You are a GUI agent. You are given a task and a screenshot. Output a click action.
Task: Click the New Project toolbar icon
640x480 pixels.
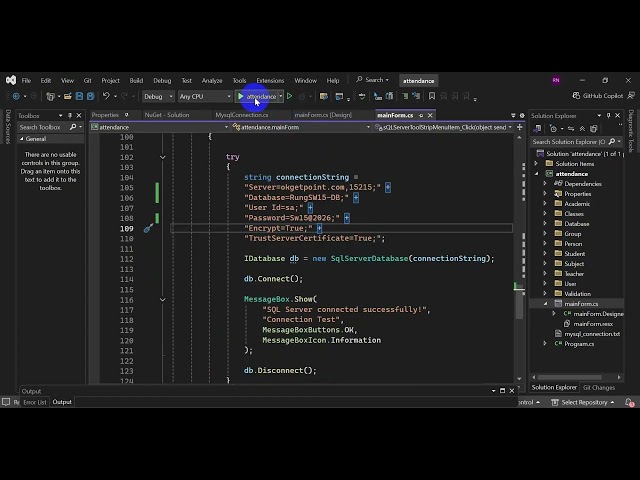pos(50,96)
